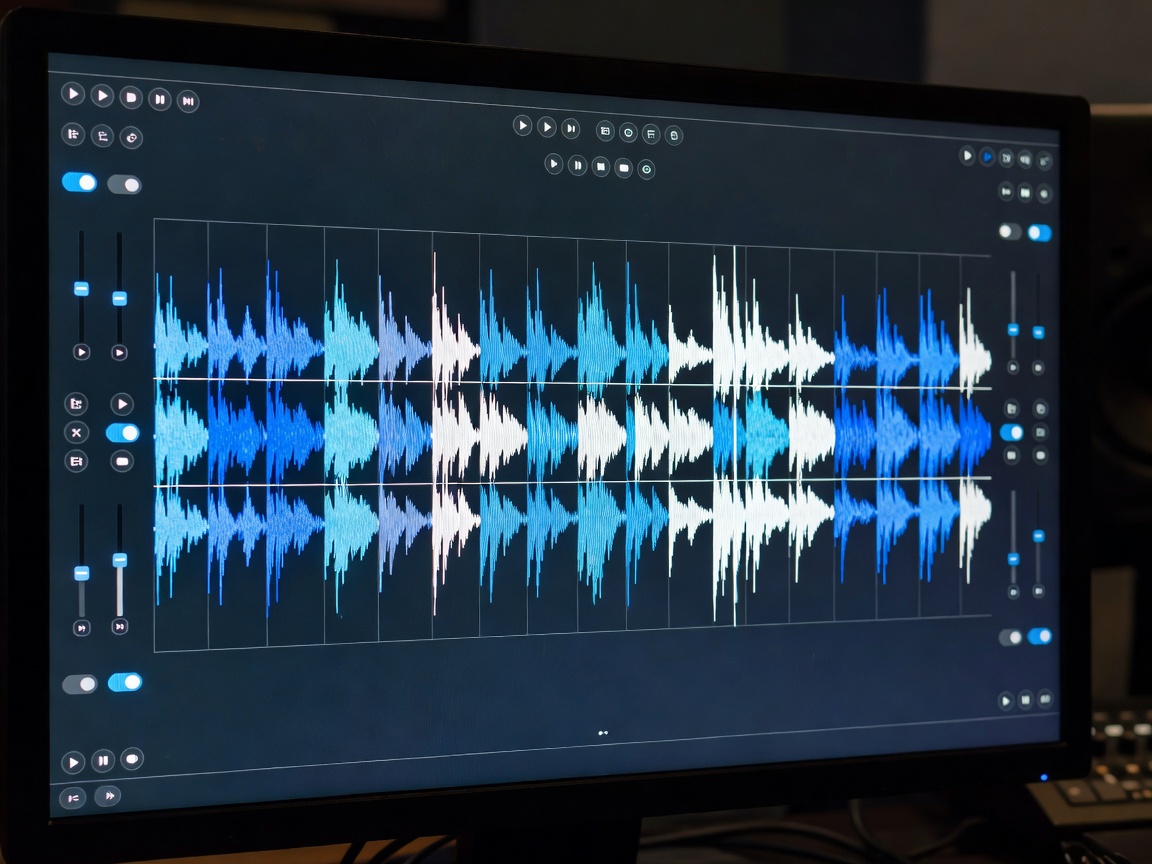The height and width of the screenshot is (864, 1152).
Task: Click the first fader handle in the upper-right panel
Action: click(x=1013, y=330)
